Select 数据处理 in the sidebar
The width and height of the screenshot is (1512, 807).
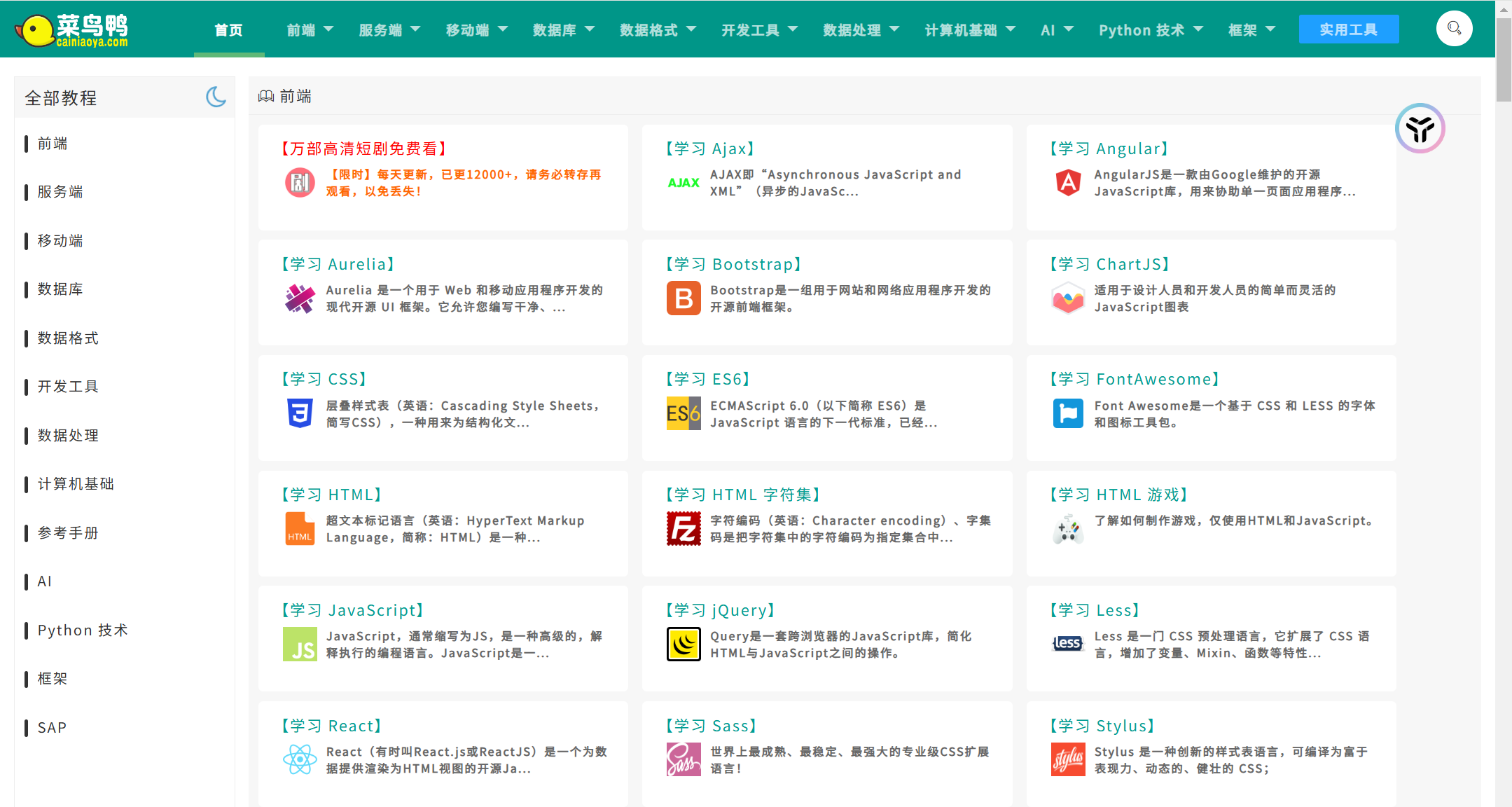(68, 436)
